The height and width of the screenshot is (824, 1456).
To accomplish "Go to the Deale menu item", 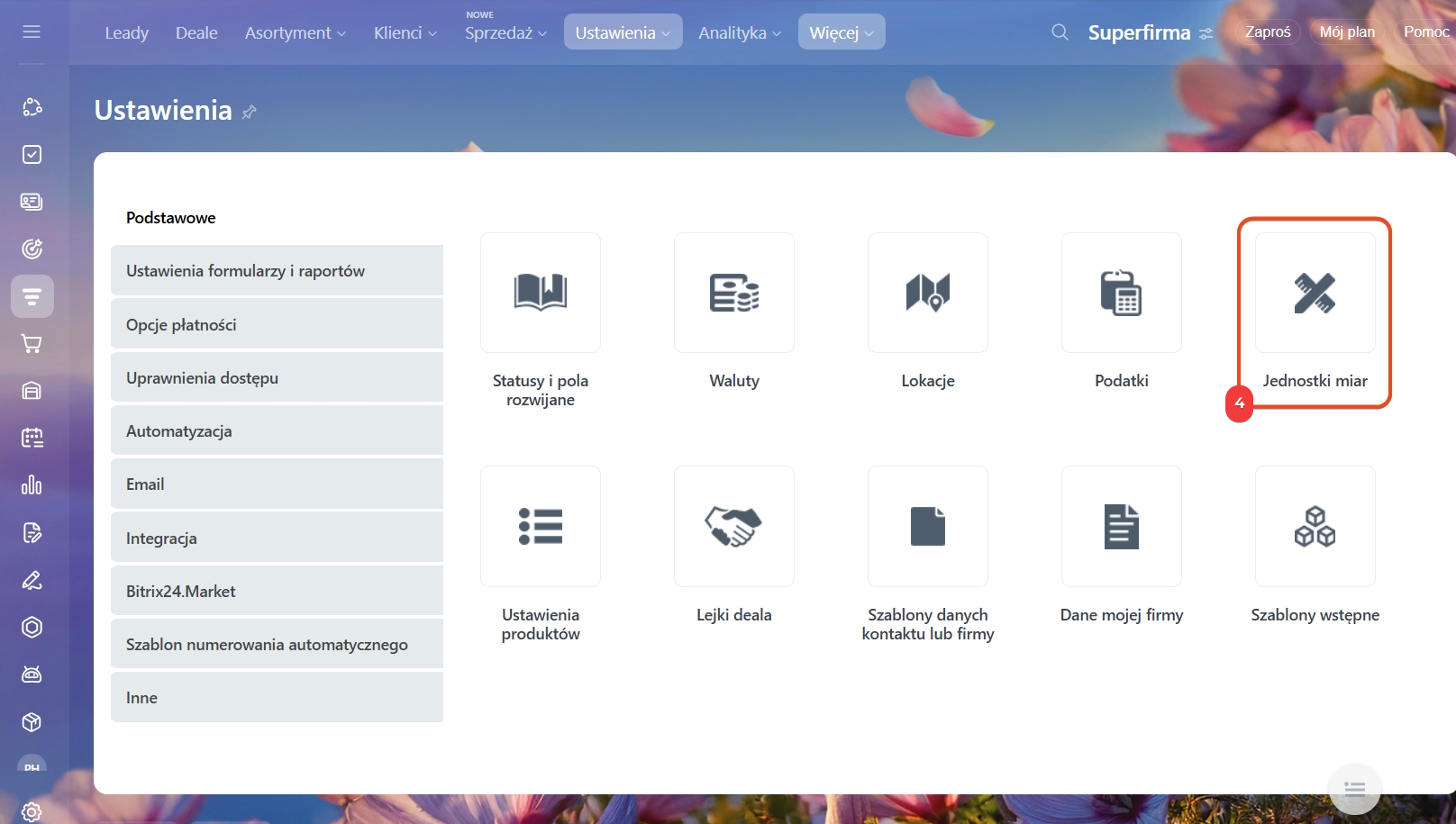I will point(196,32).
